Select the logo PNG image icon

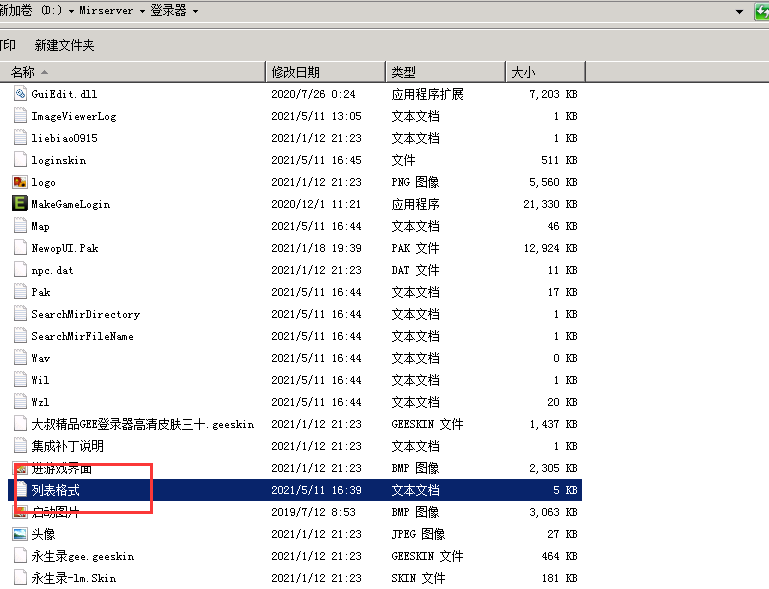click(20, 182)
